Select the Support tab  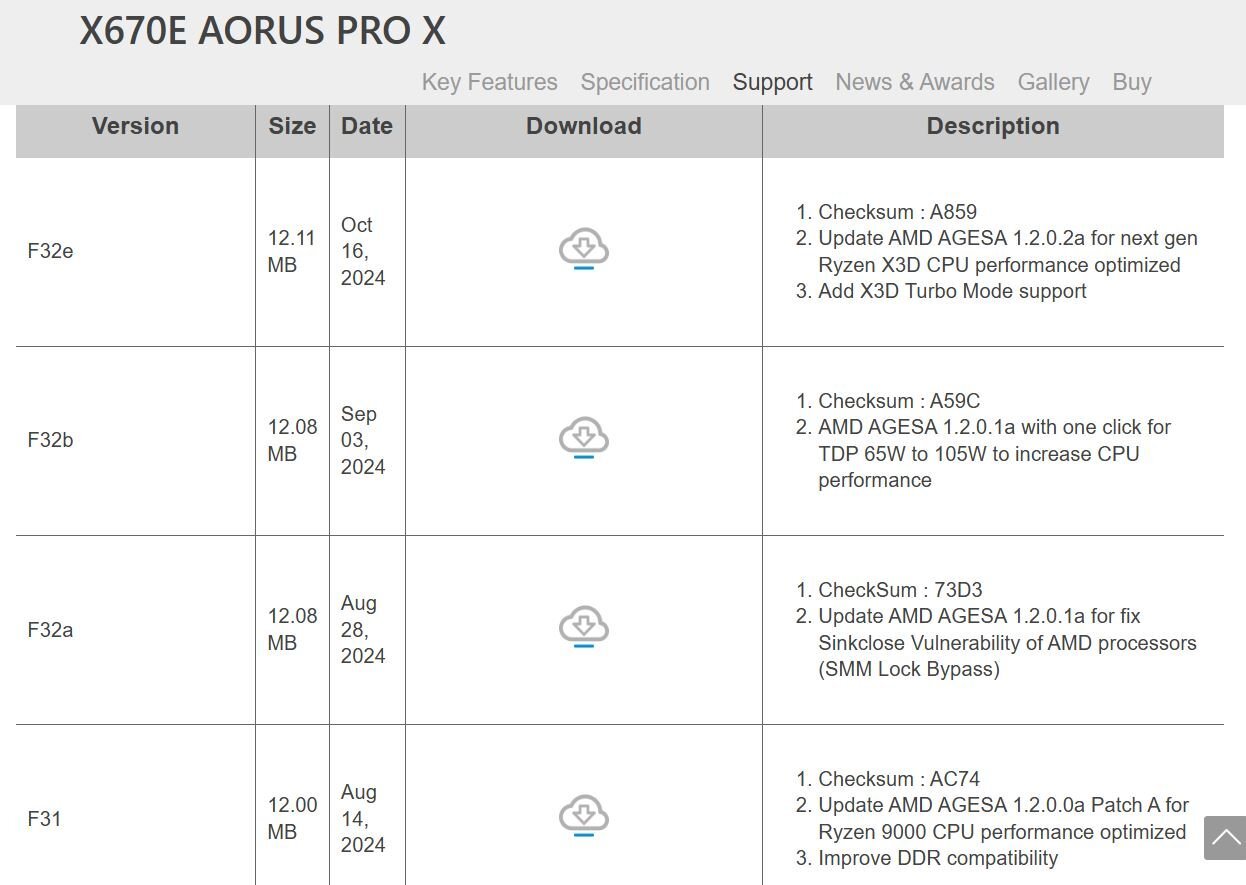point(772,82)
